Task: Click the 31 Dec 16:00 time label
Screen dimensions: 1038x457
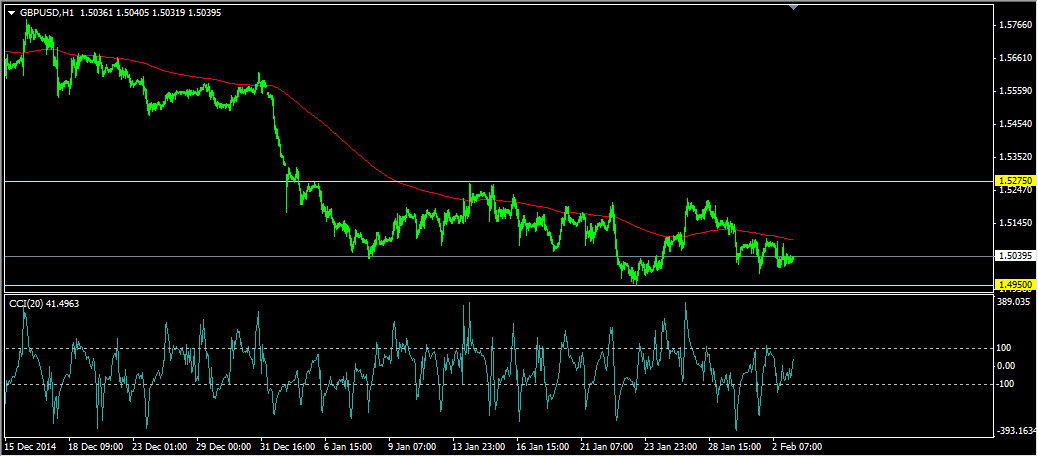Action: (x=288, y=447)
